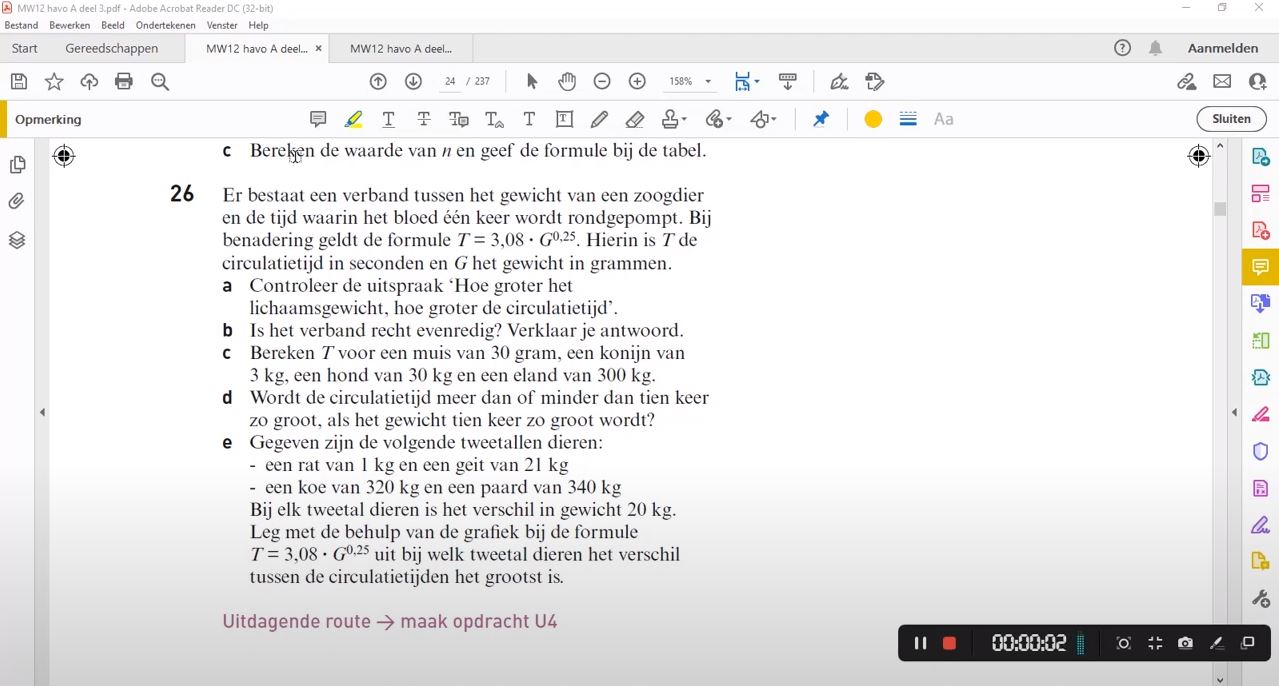Open attachments paperclip panel

(17, 202)
